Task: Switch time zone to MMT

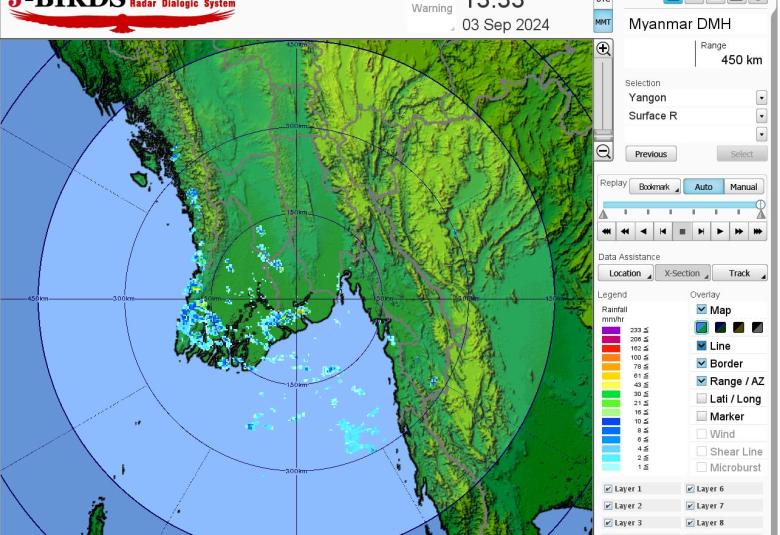Action: click(x=603, y=21)
